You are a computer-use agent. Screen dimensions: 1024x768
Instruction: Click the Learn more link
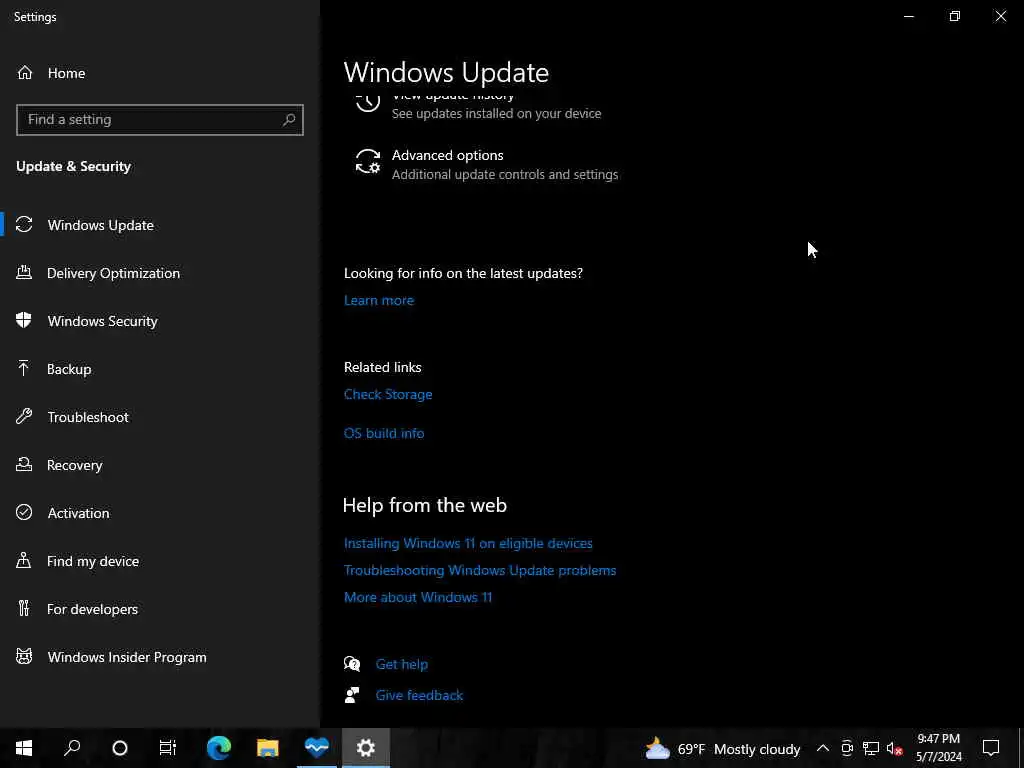[379, 300]
